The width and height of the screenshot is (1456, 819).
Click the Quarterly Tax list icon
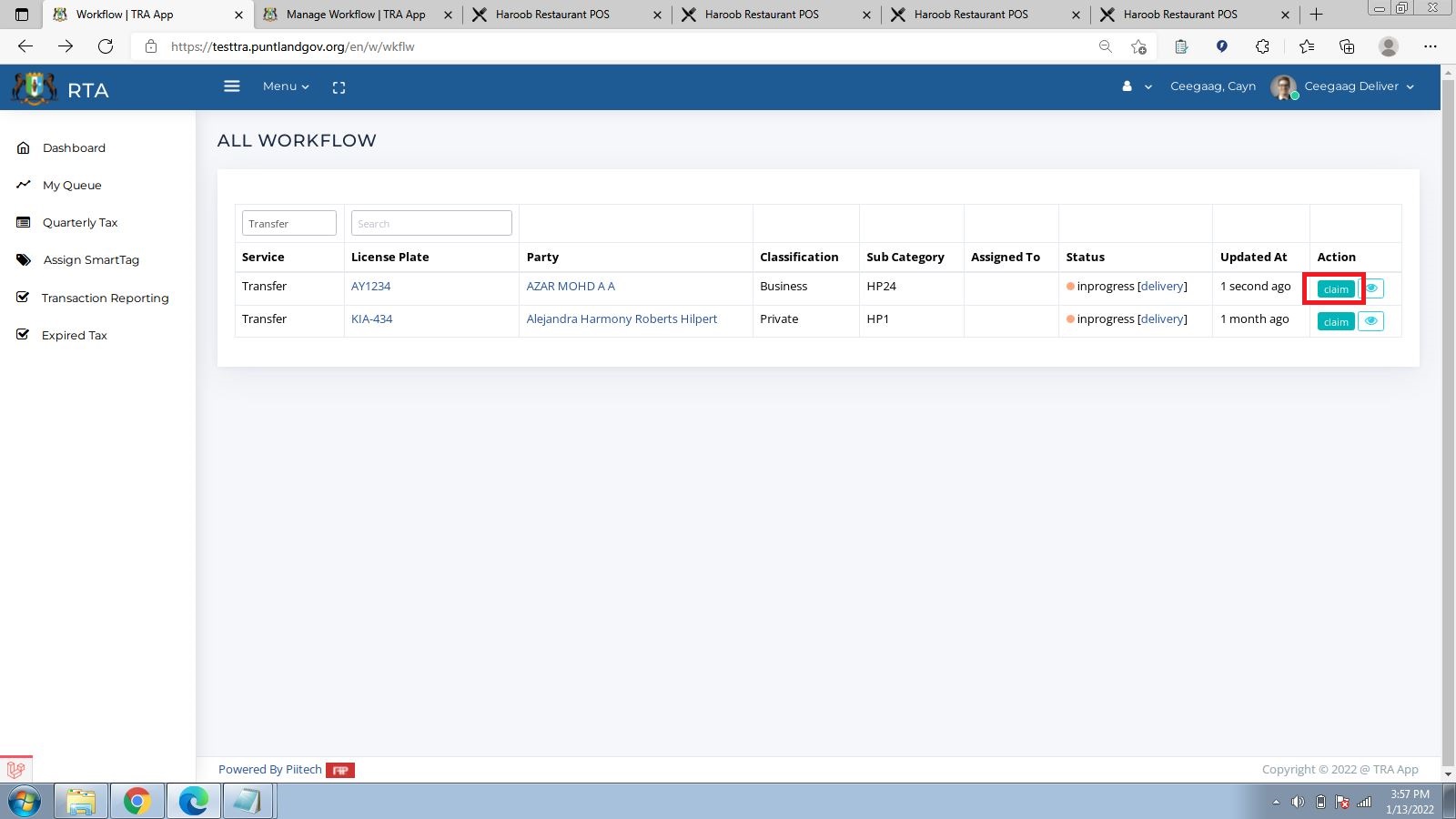point(24,222)
